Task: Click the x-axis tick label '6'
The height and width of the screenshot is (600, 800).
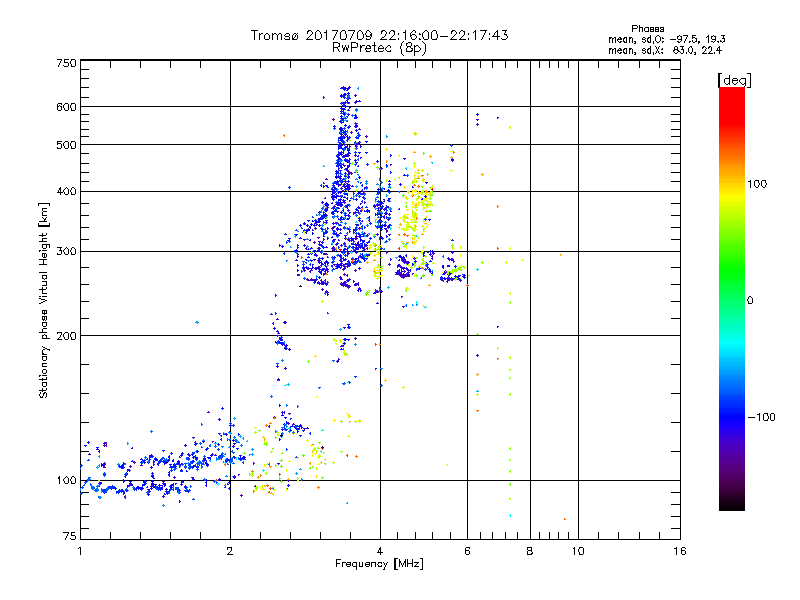Action: (467, 551)
